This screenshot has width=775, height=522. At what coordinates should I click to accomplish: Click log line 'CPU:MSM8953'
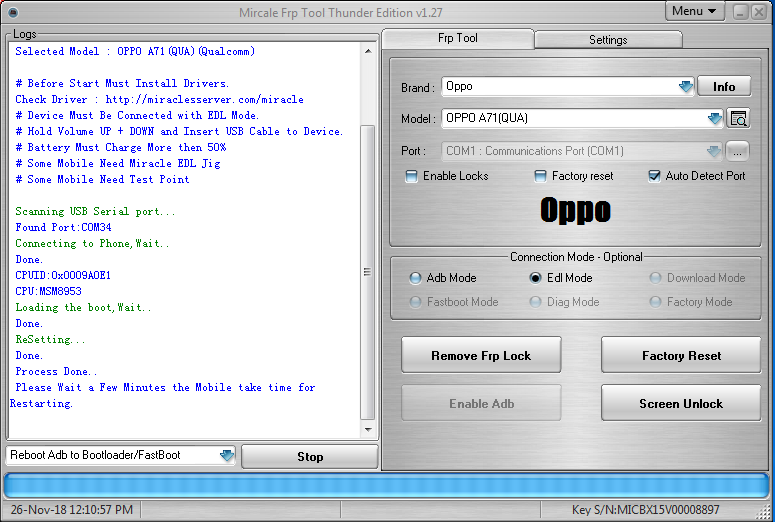click(48, 291)
